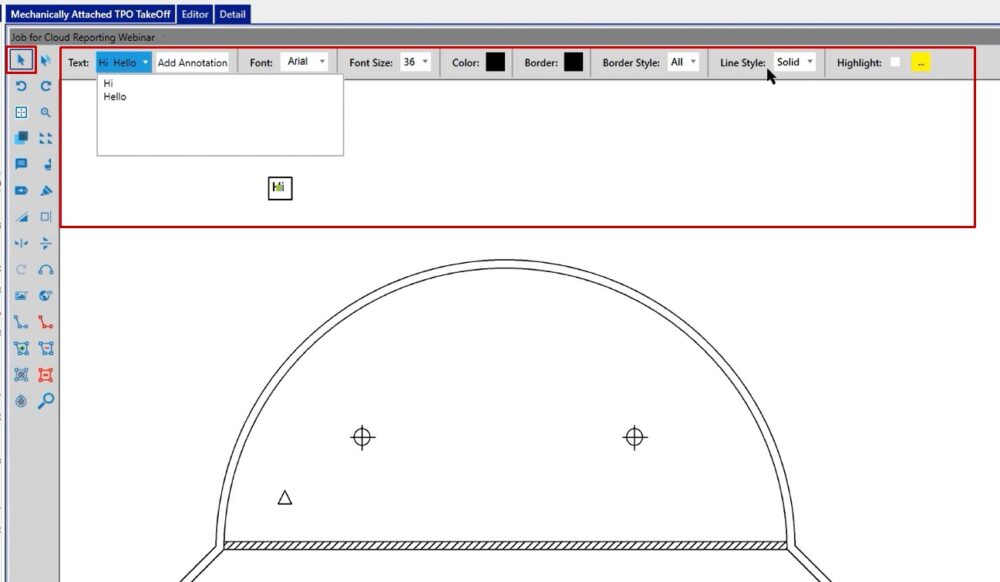Click the Add Annotation button
Screen dimensions: 1000x582
click(x=193, y=62)
